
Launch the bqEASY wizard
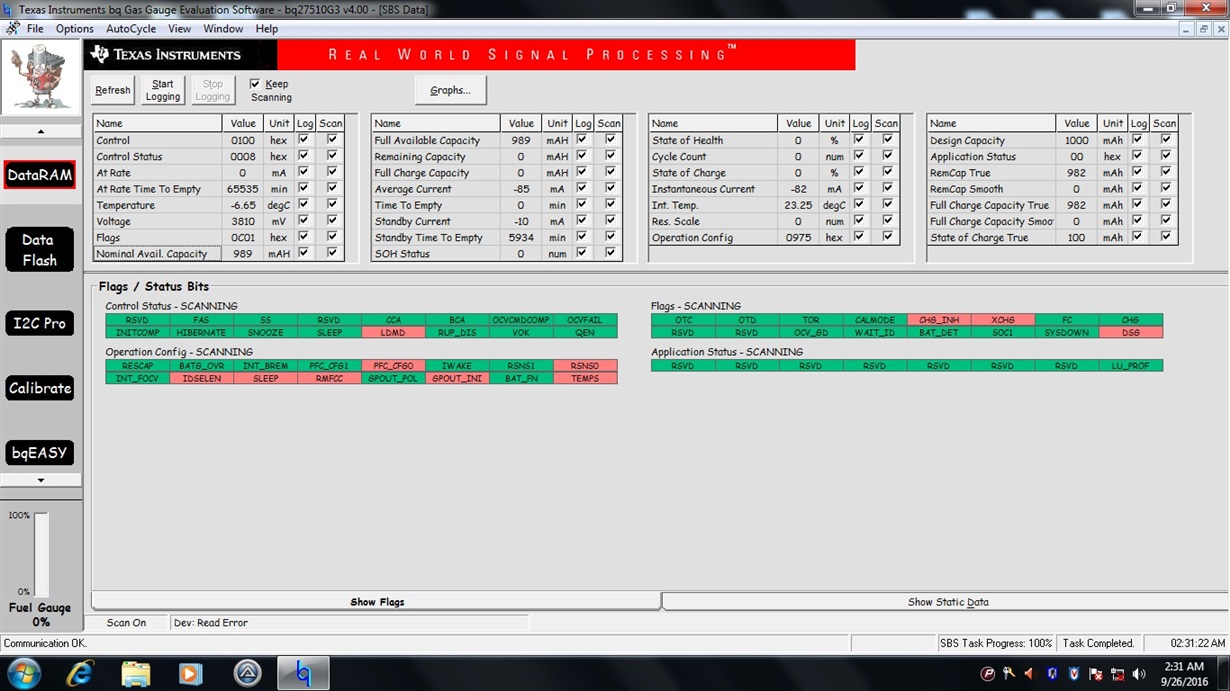point(40,453)
